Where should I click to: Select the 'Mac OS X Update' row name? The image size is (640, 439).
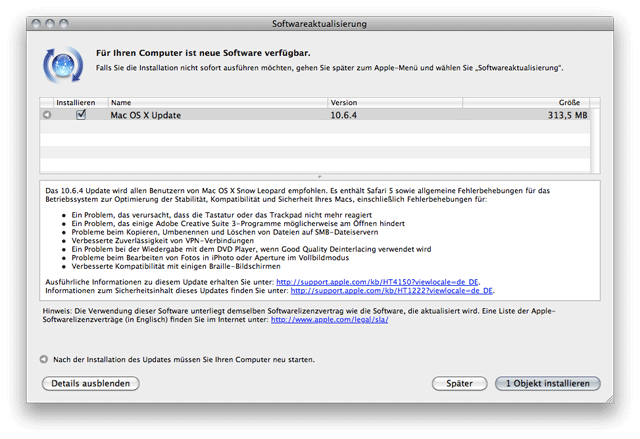146,115
